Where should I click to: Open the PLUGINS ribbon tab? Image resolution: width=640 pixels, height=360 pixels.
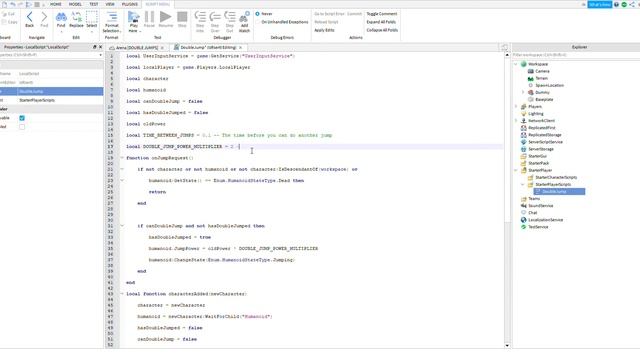pos(130,4)
